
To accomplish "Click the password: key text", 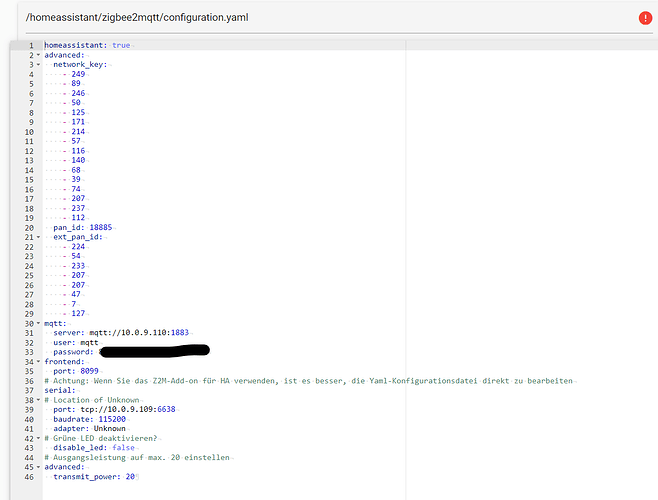I will (x=73, y=352).
